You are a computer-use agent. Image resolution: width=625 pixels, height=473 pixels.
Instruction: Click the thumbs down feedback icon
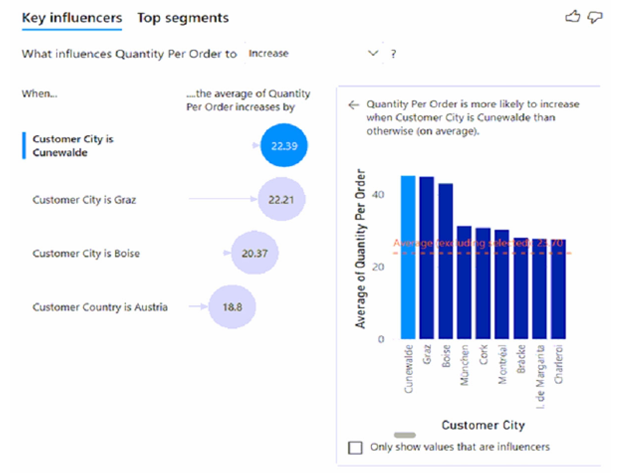[x=597, y=17]
